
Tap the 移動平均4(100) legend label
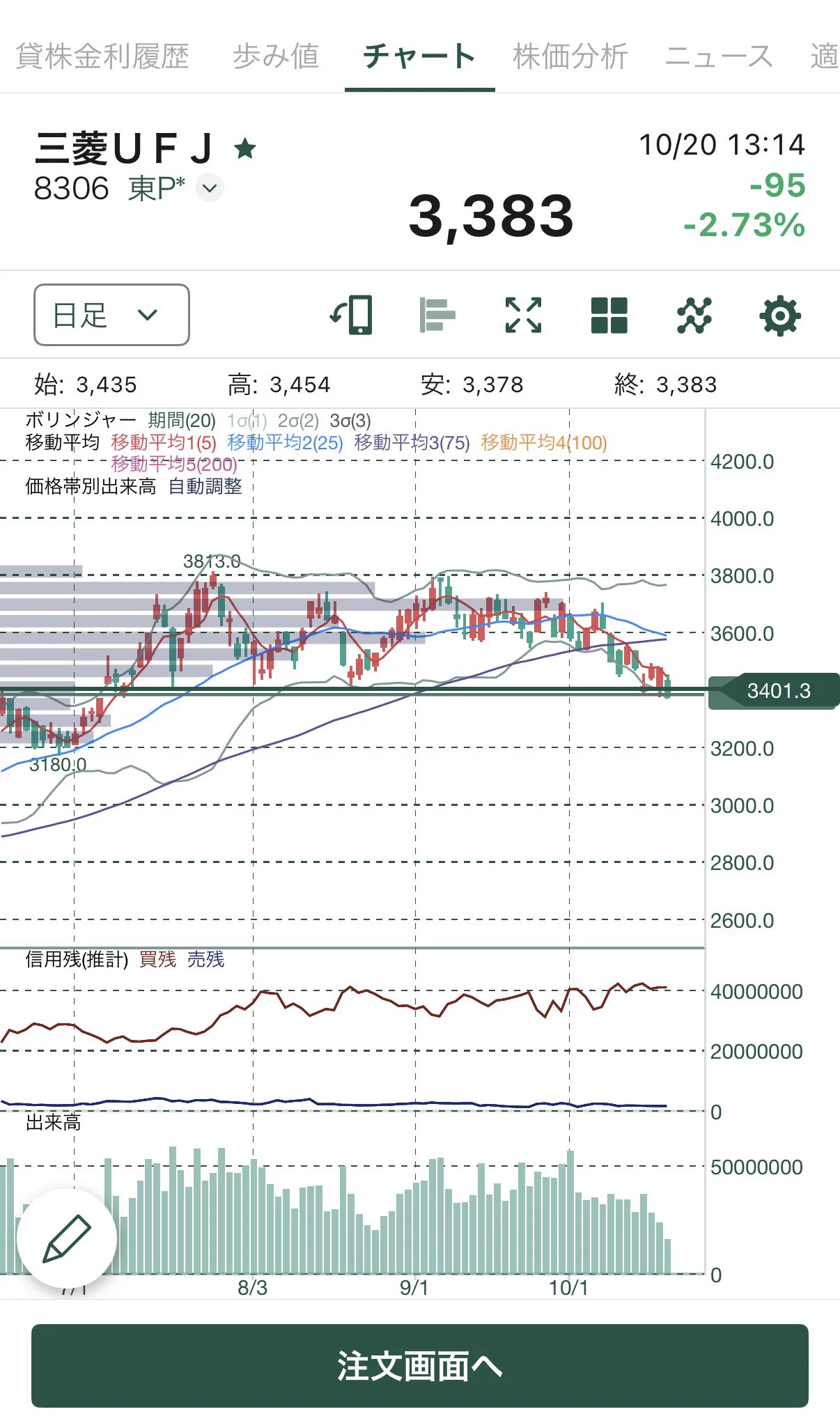[x=544, y=443]
